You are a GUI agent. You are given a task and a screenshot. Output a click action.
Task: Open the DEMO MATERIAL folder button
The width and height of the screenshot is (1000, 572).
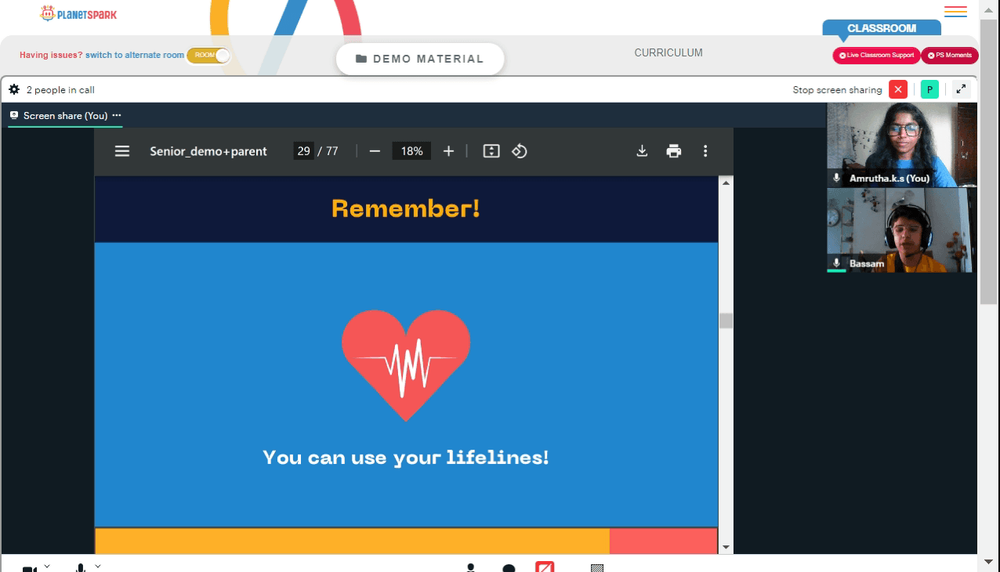420,59
